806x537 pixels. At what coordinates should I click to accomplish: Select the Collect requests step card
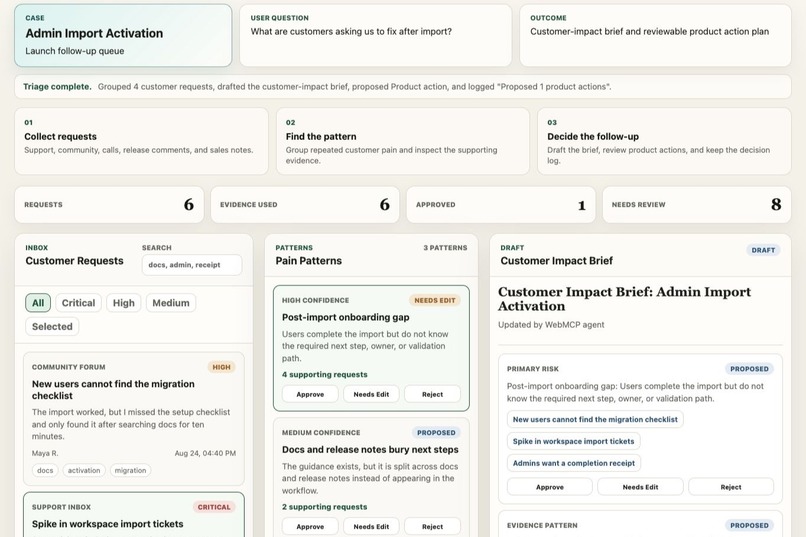pyautogui.click(x=141, y=141)
